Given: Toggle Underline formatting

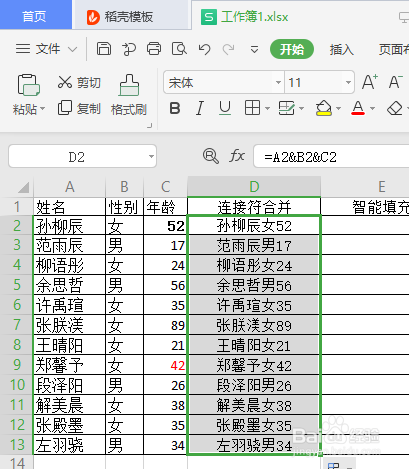Looking at the screenshot, I should point(225,108).
